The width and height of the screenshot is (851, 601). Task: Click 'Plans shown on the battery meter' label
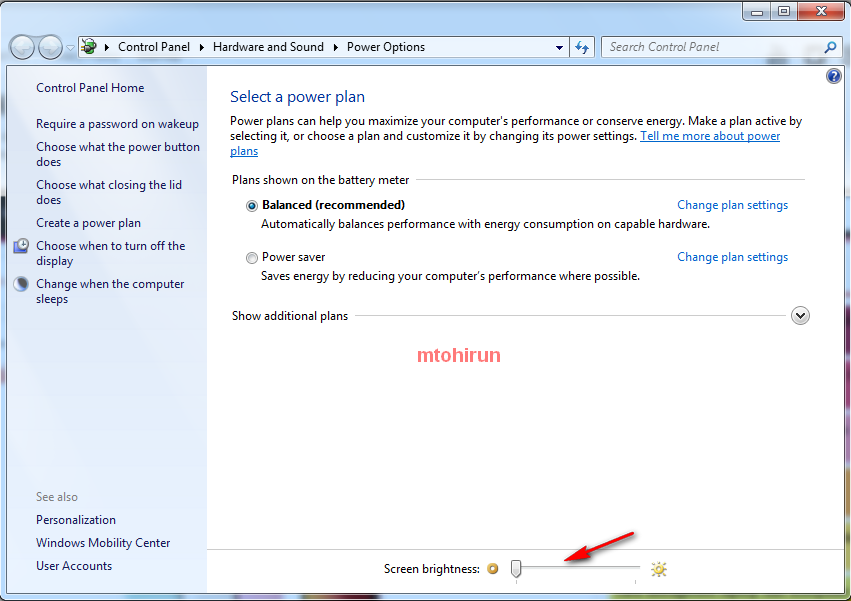(320, 180)
